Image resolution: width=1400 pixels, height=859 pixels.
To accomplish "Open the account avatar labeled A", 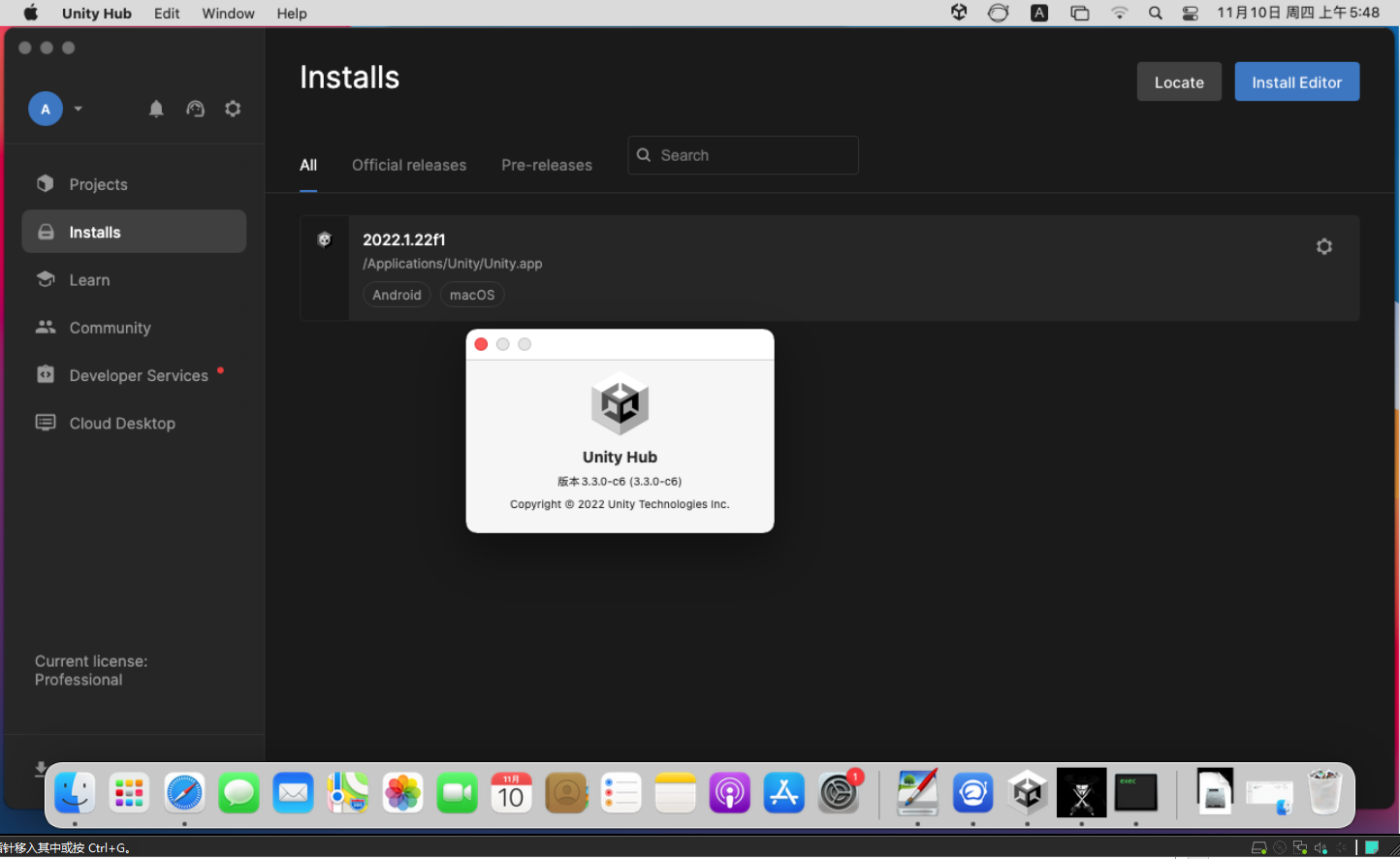I will pyautogui.click(x=46, y=109).
